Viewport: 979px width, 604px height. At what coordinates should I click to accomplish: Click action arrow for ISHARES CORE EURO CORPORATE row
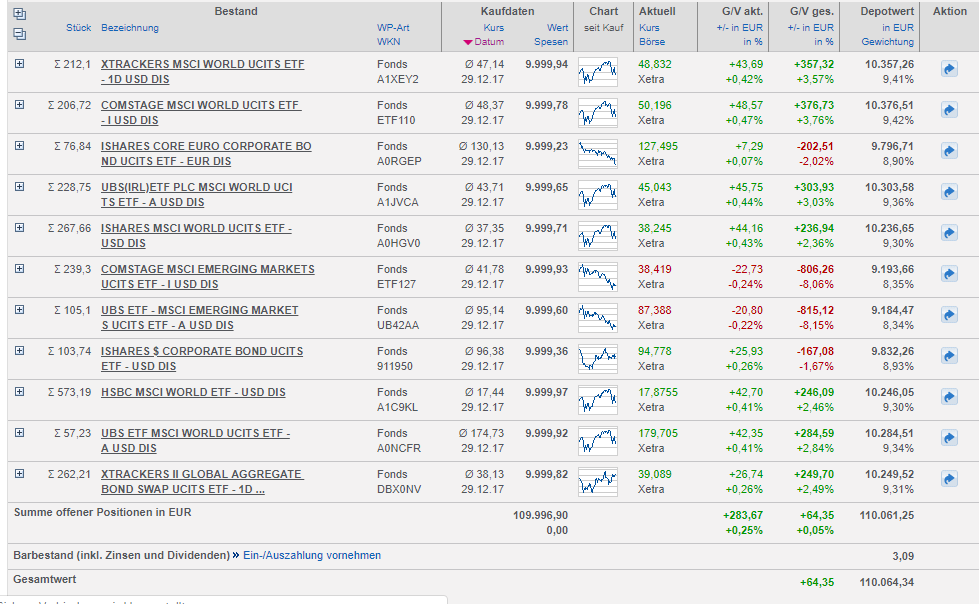[949, 151]
